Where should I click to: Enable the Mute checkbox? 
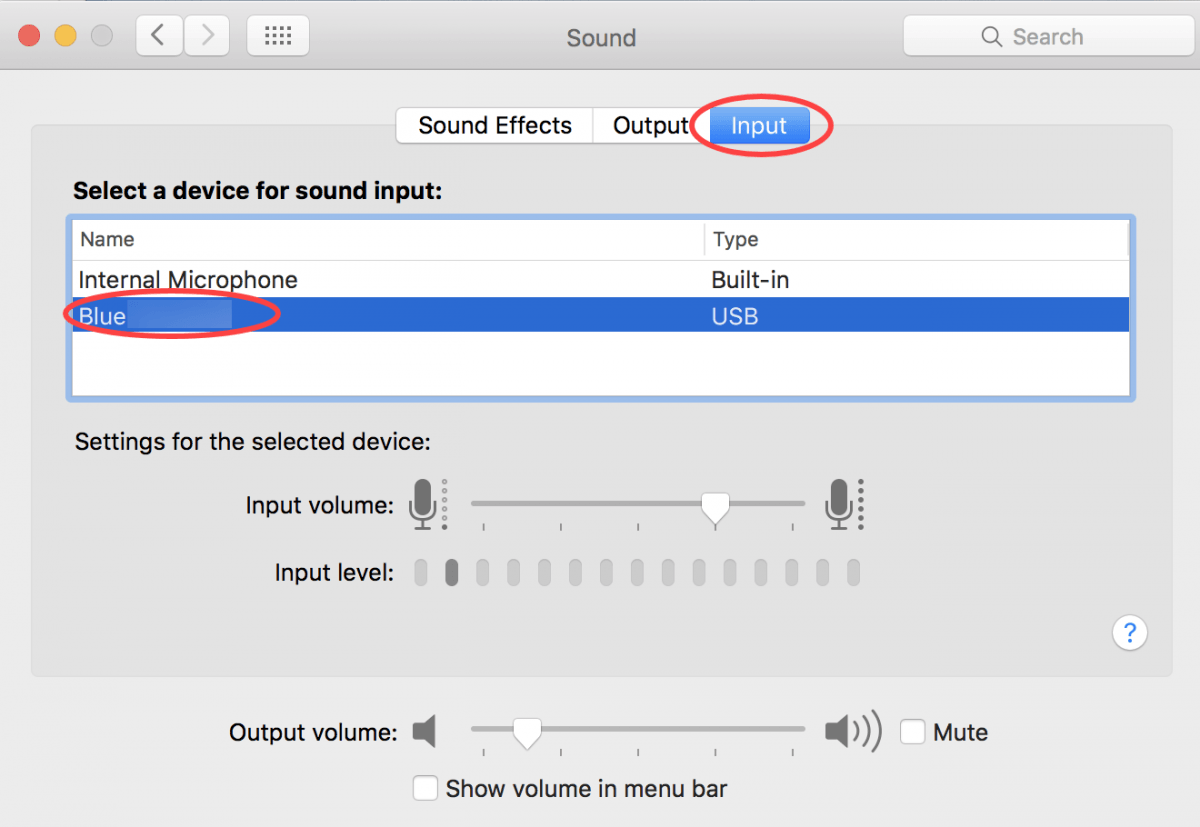pos(912,732)
